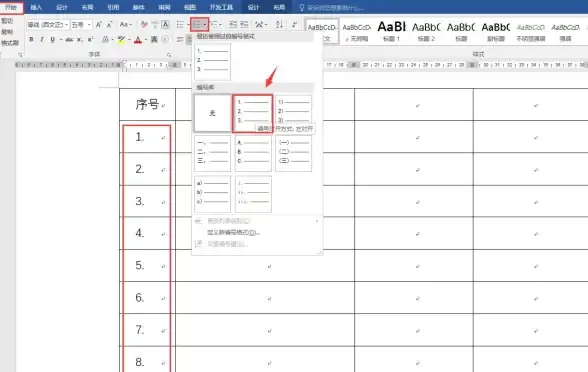
Task: Decrease font size with shrink icon
Action: [110, 25]
